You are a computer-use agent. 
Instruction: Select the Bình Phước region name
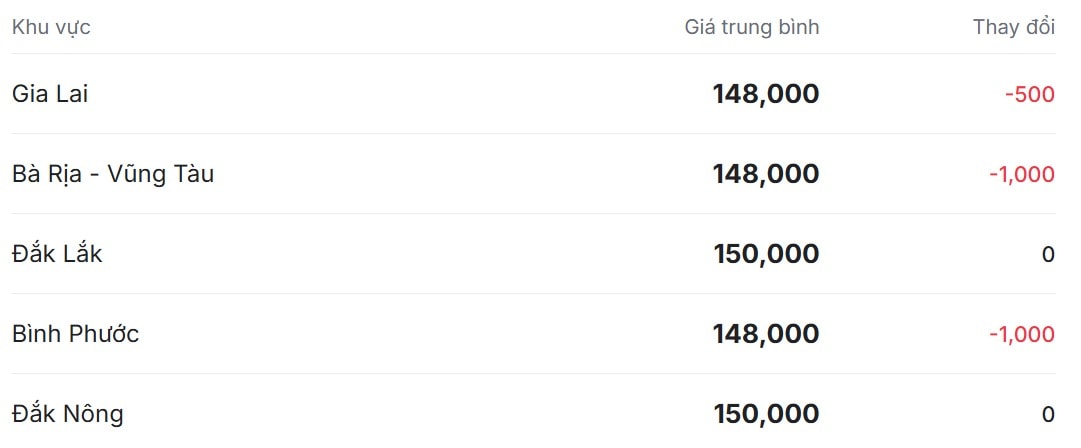(75, 334)
